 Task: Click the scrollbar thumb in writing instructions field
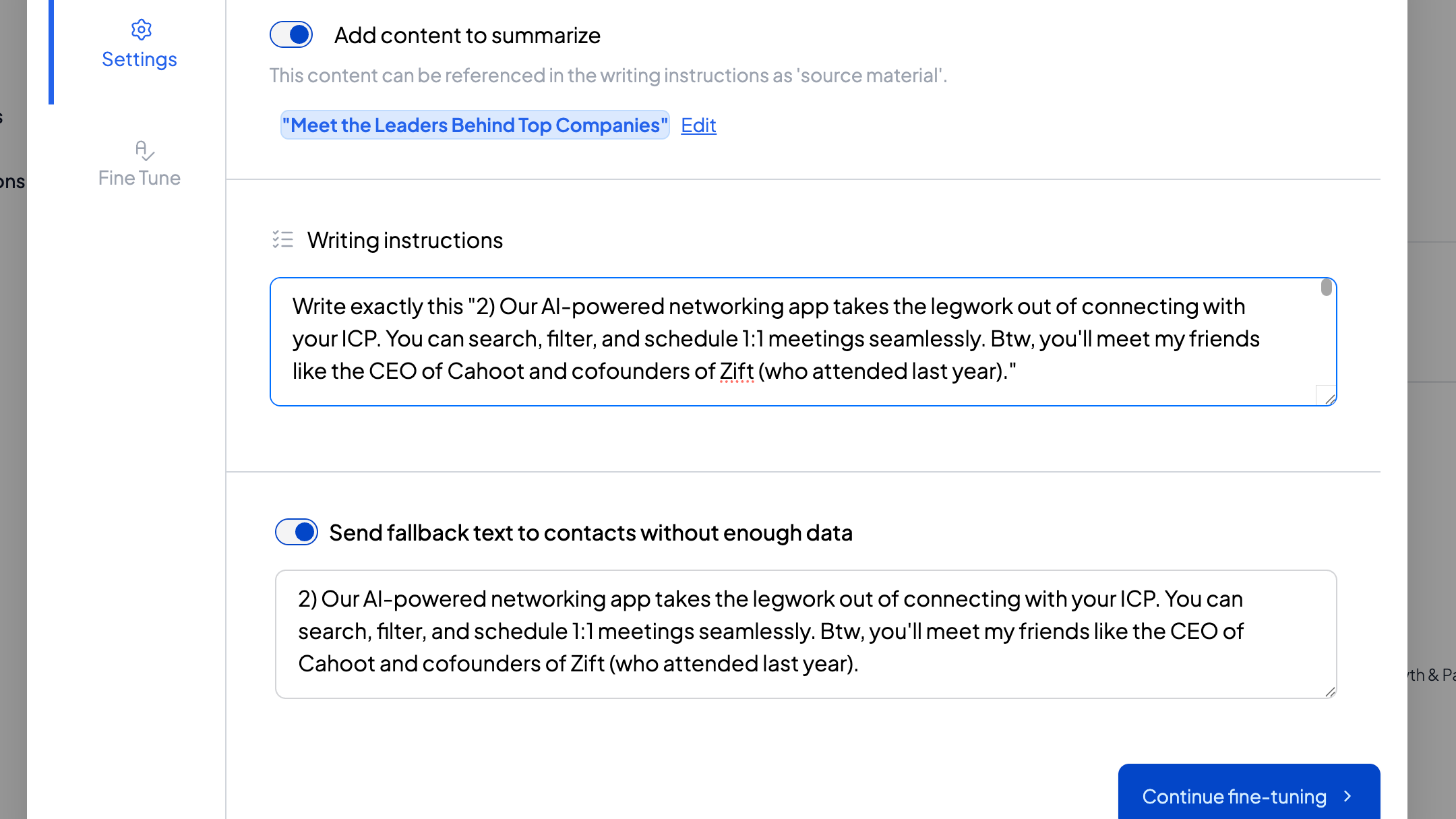click(x=1326, y=288)
